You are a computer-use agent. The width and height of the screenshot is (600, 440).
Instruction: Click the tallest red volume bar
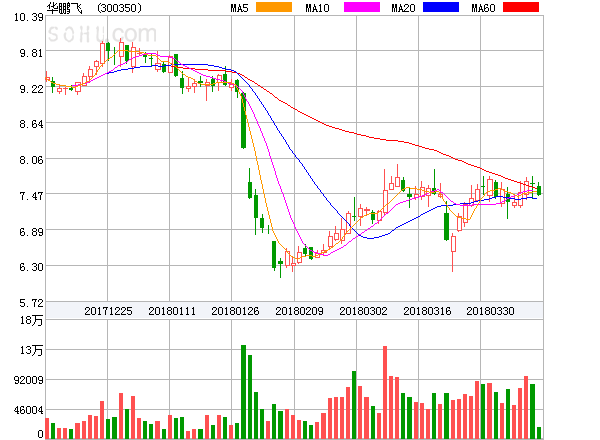pos(385,393)
